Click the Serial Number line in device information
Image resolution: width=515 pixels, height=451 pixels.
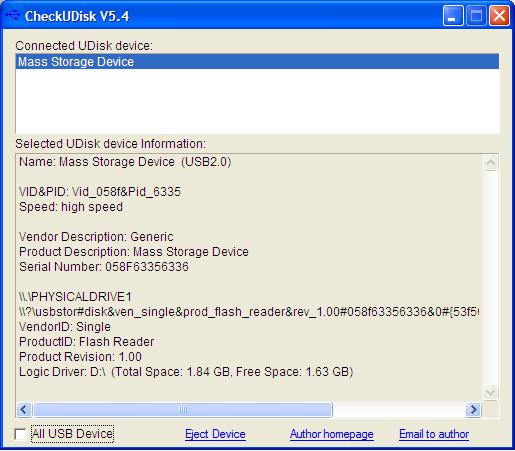(104, 267)
